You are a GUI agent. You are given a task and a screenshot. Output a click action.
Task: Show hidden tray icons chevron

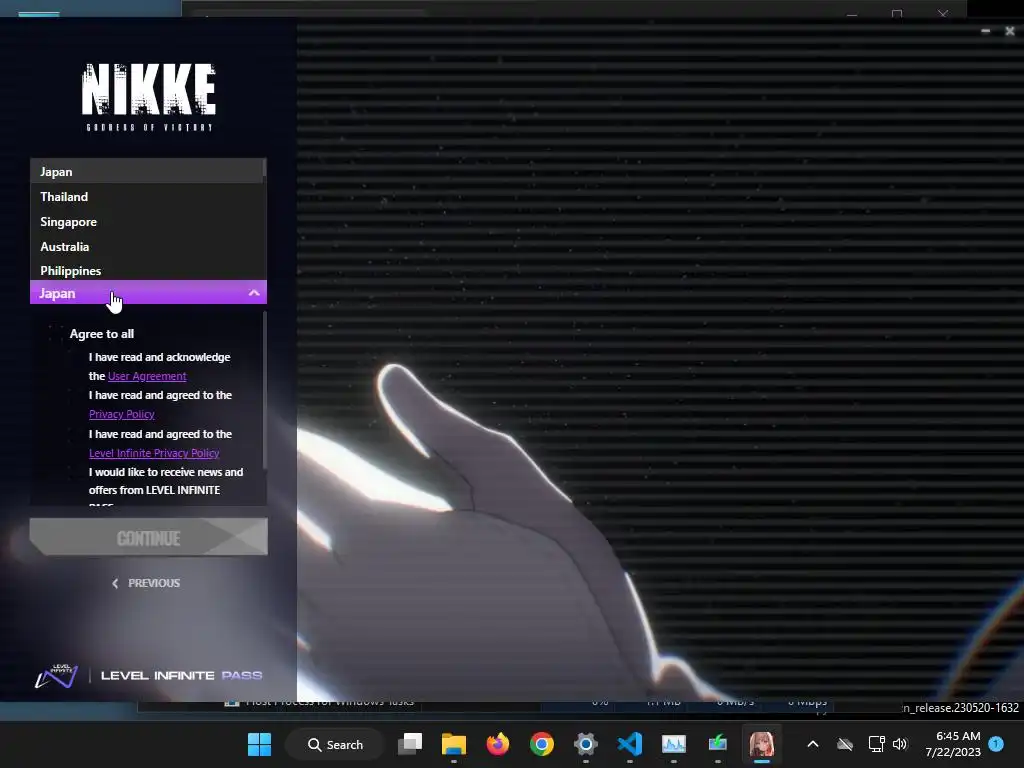click(x=813, y=744)
